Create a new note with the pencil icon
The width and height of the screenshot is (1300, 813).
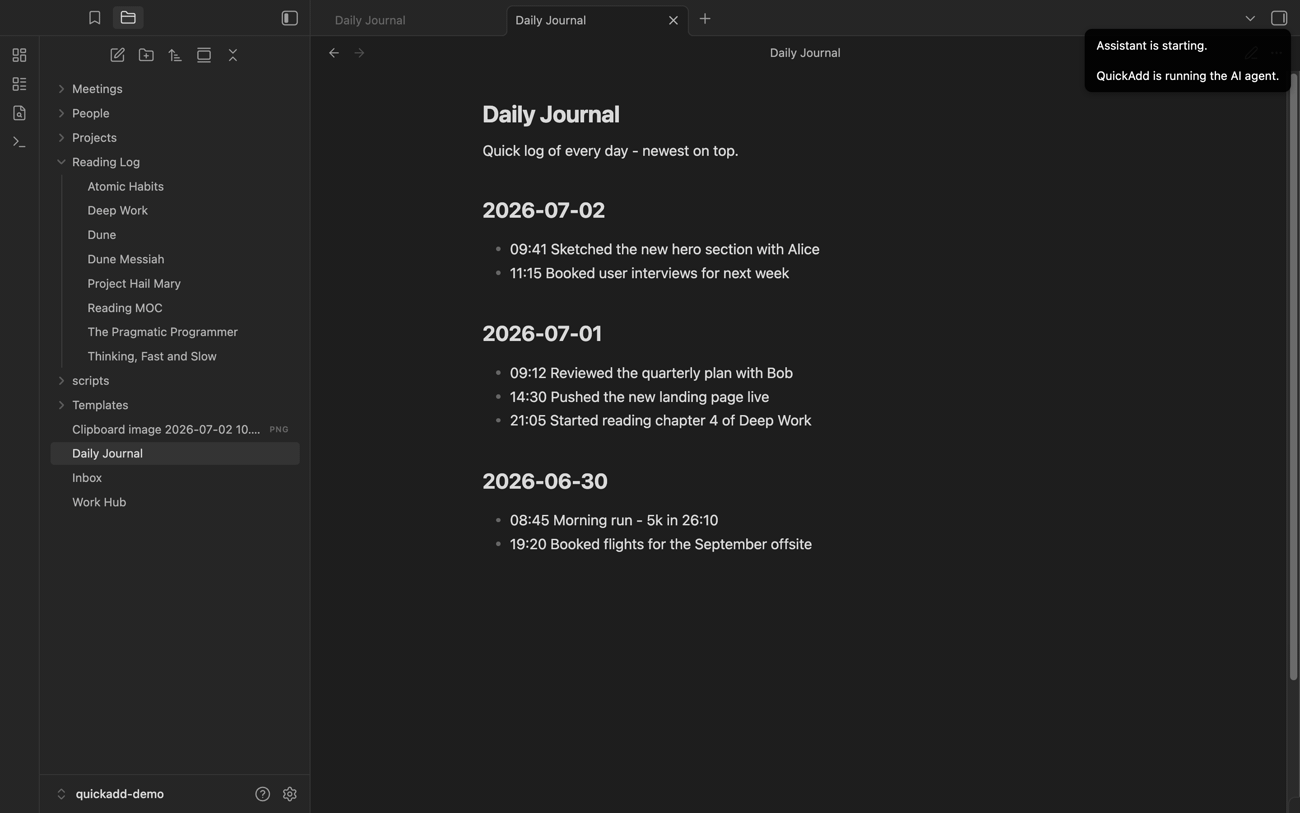(117, 55)
